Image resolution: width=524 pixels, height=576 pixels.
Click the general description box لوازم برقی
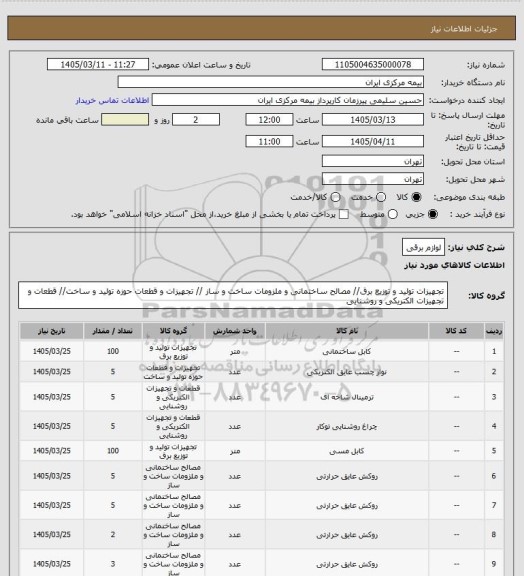point(423,247)
